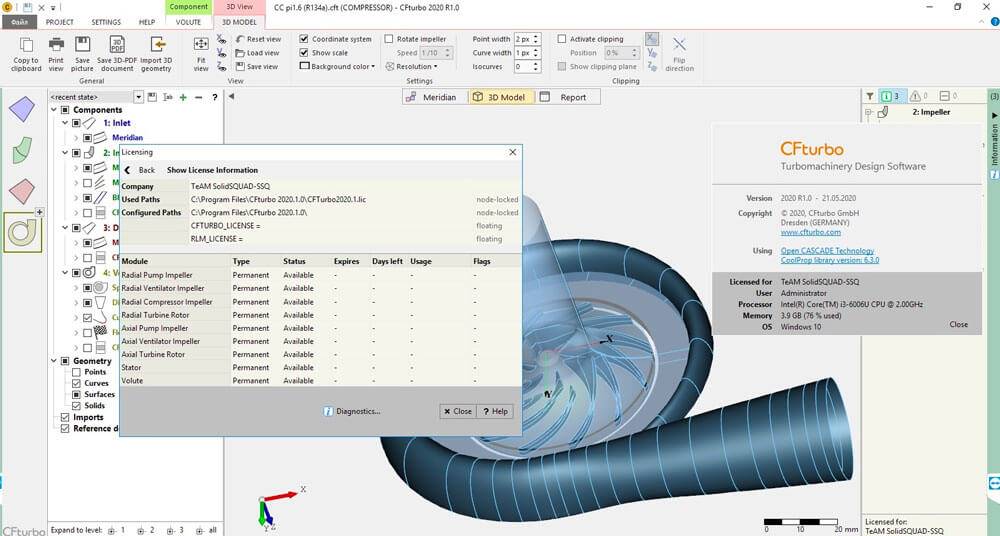Click the Flip direction icon
Viewport: 1000px width, 536px height.
pyautogui.click(x=679, y=45)
